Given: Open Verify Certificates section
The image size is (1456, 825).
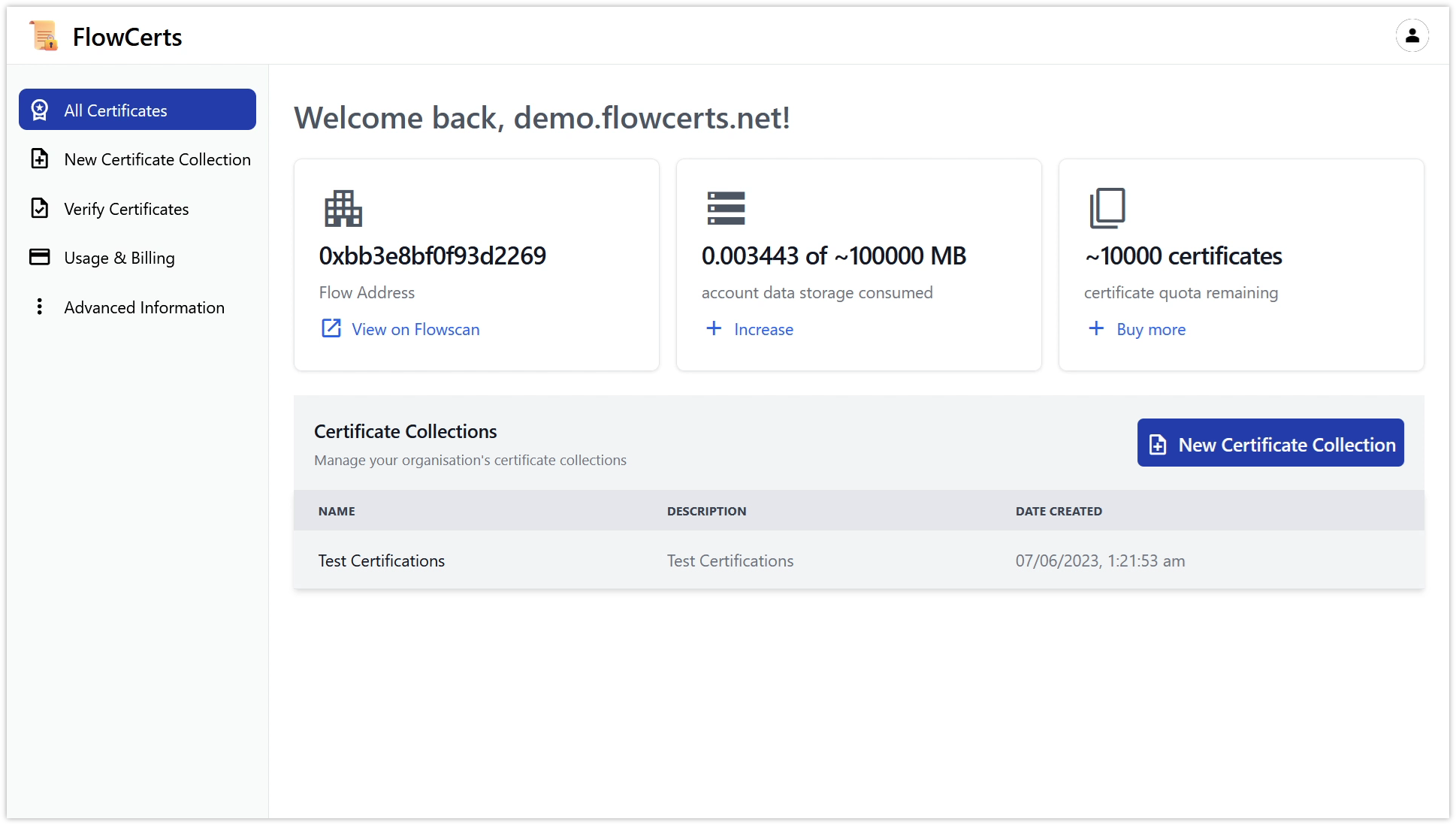Looking at the screenshot, I should click(x=126, y=209).
